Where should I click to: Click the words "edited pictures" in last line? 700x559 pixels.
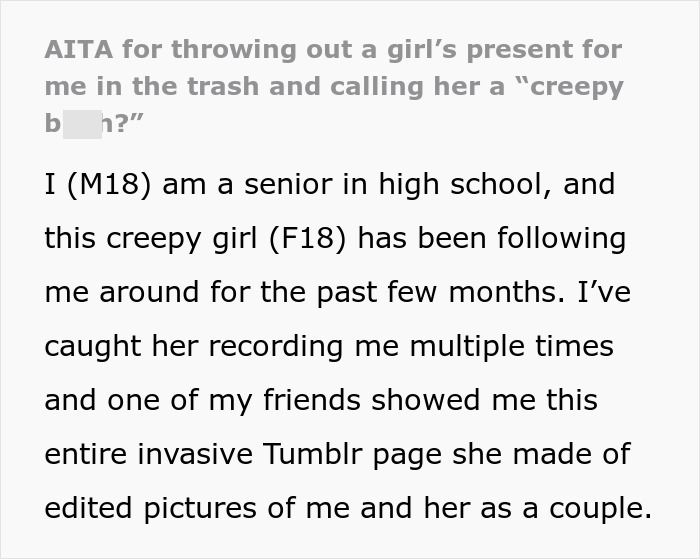click(151, 508)
